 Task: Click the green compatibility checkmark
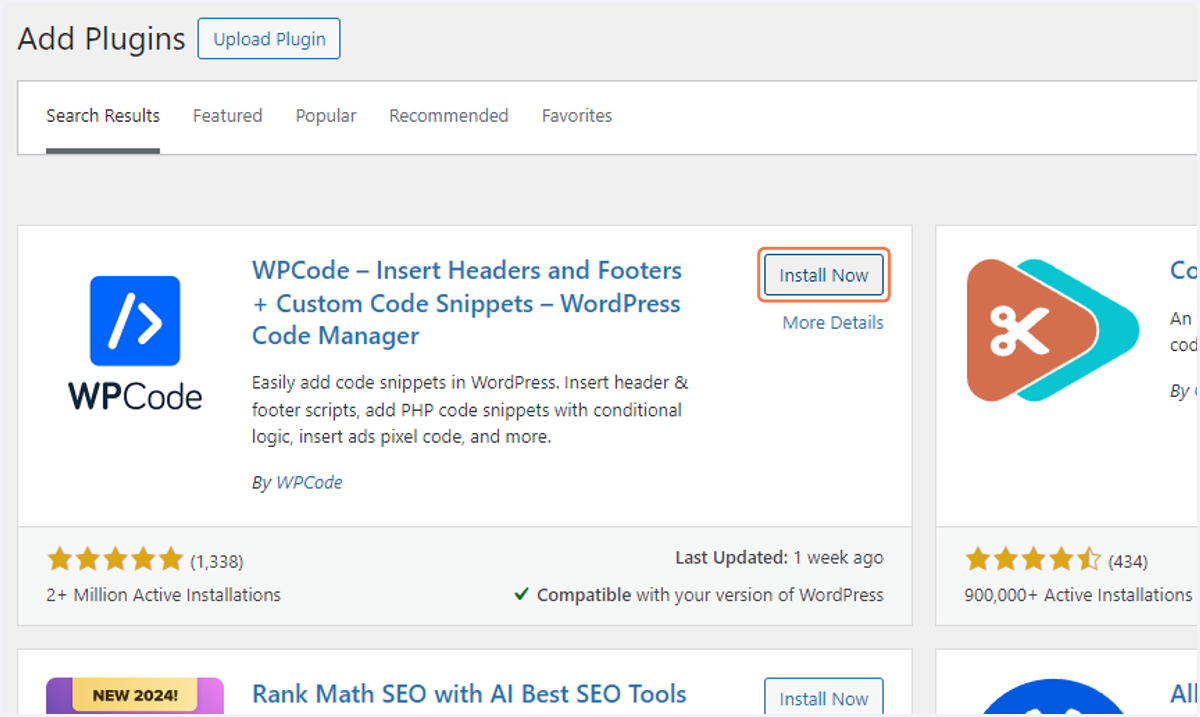pyautogui.click(x=521, y=594)
